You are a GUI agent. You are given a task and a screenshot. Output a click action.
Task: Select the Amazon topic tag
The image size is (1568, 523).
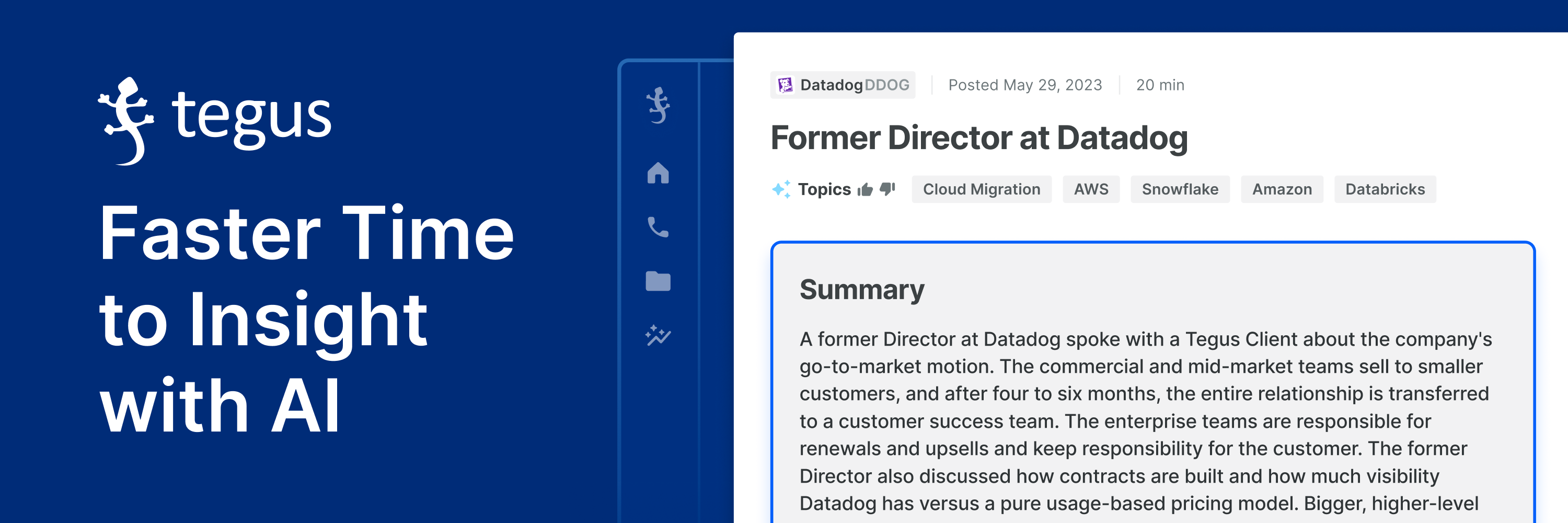(x=1282, y=189)
